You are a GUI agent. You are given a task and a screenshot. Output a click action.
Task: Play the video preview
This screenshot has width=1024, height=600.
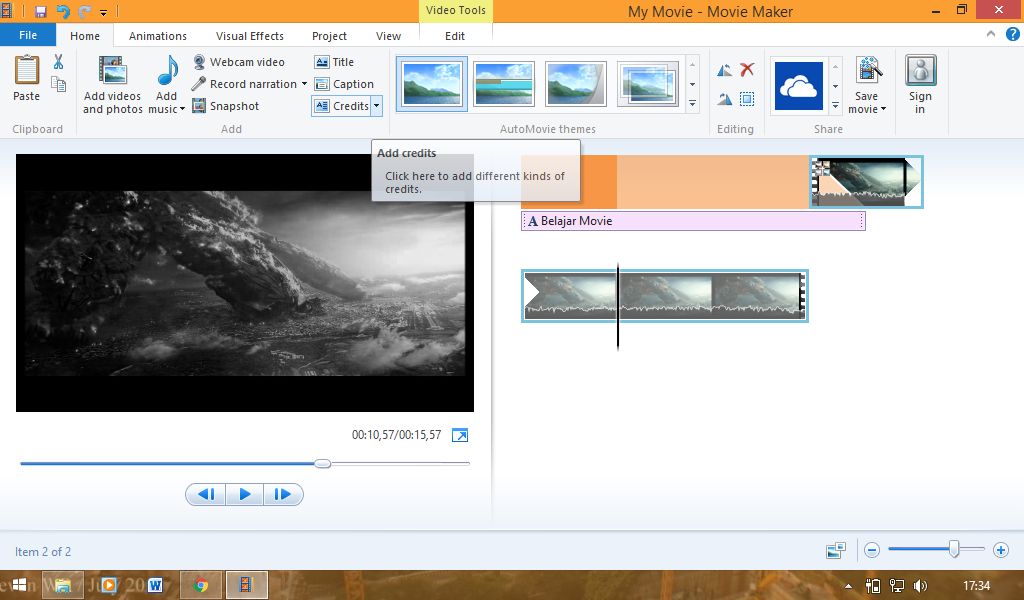tap(245, 494)
